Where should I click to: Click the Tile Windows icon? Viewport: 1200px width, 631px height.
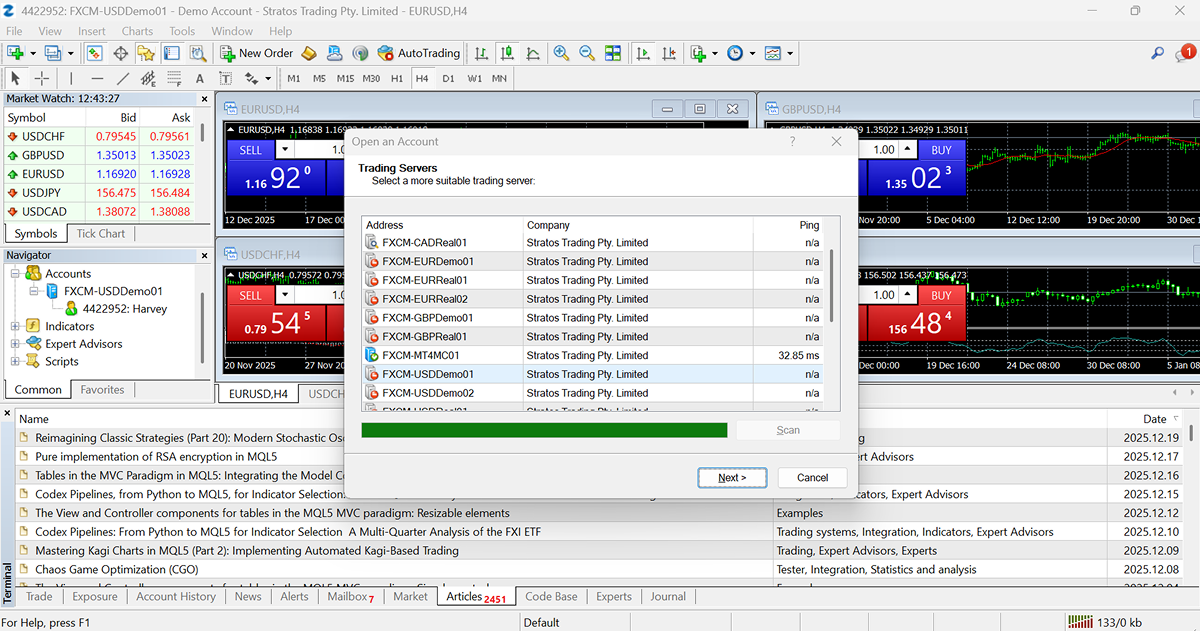click(x=613, y=53)
